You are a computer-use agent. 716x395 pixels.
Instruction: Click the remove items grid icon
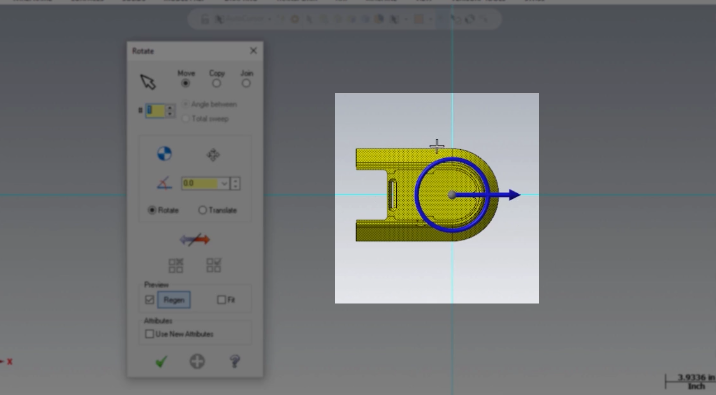point(176,265)
